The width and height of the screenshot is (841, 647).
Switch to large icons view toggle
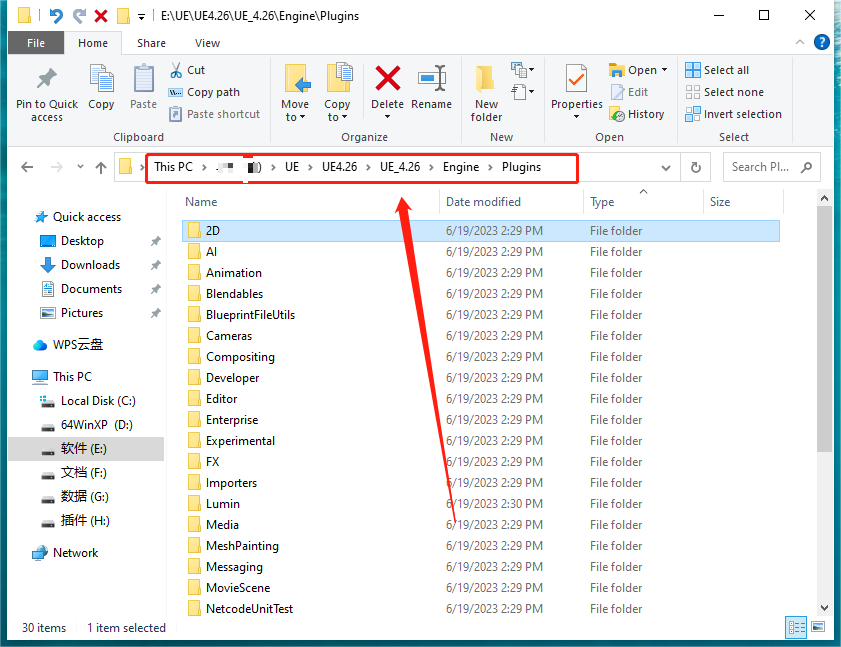pos(818,627)
